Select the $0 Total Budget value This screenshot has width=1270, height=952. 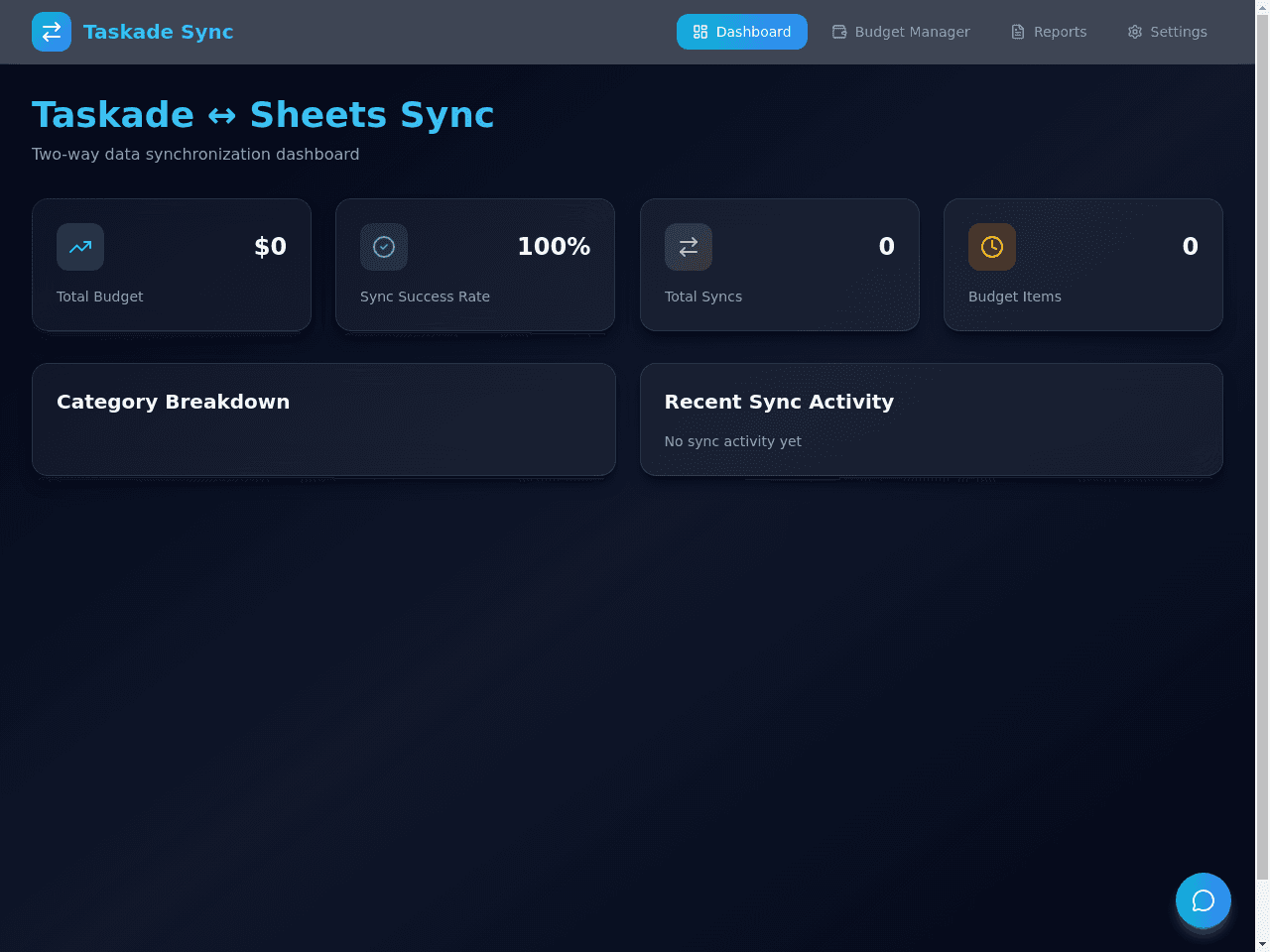[270, 246]
